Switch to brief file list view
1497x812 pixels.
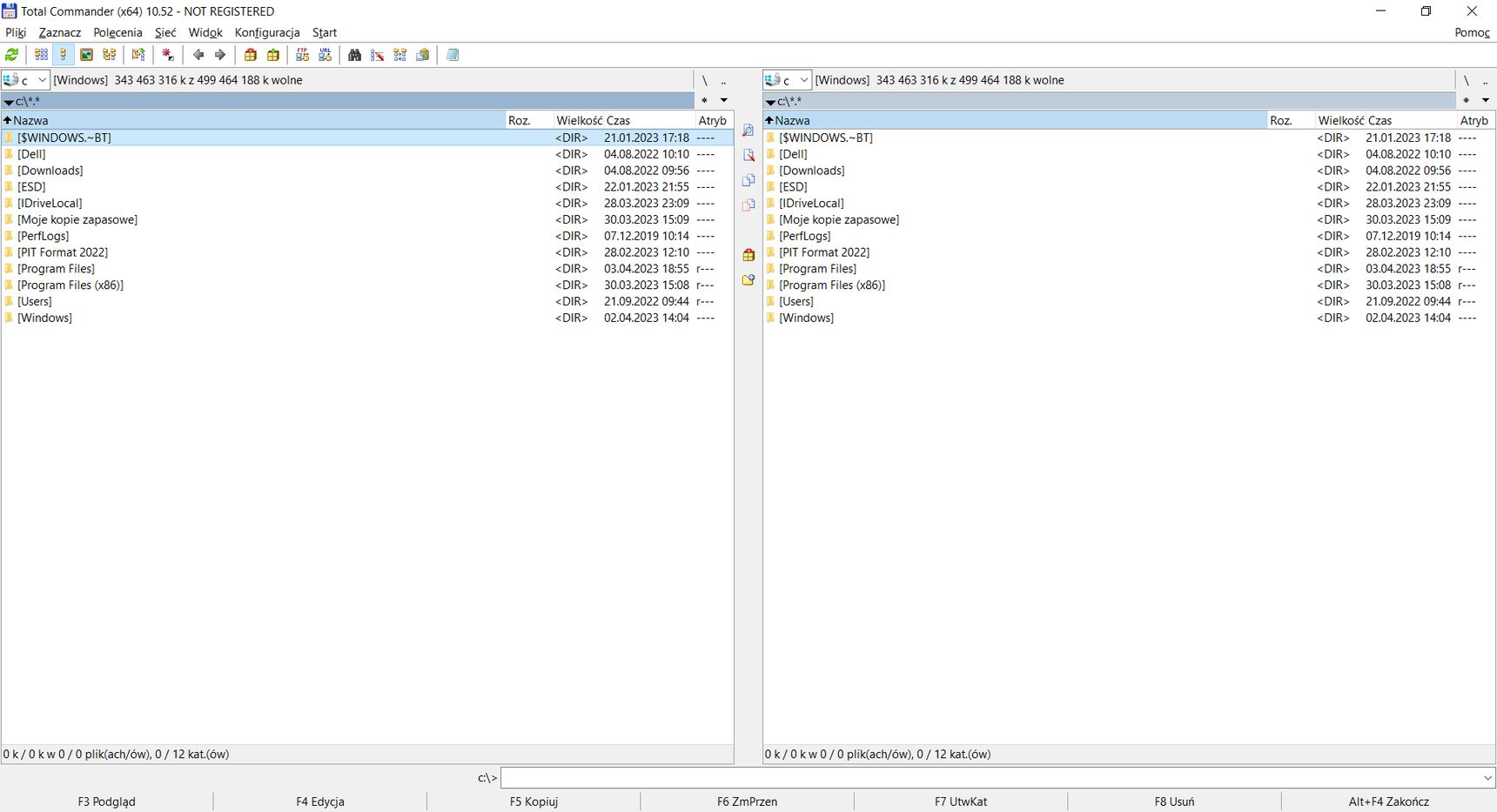click(x=41, y=55)
